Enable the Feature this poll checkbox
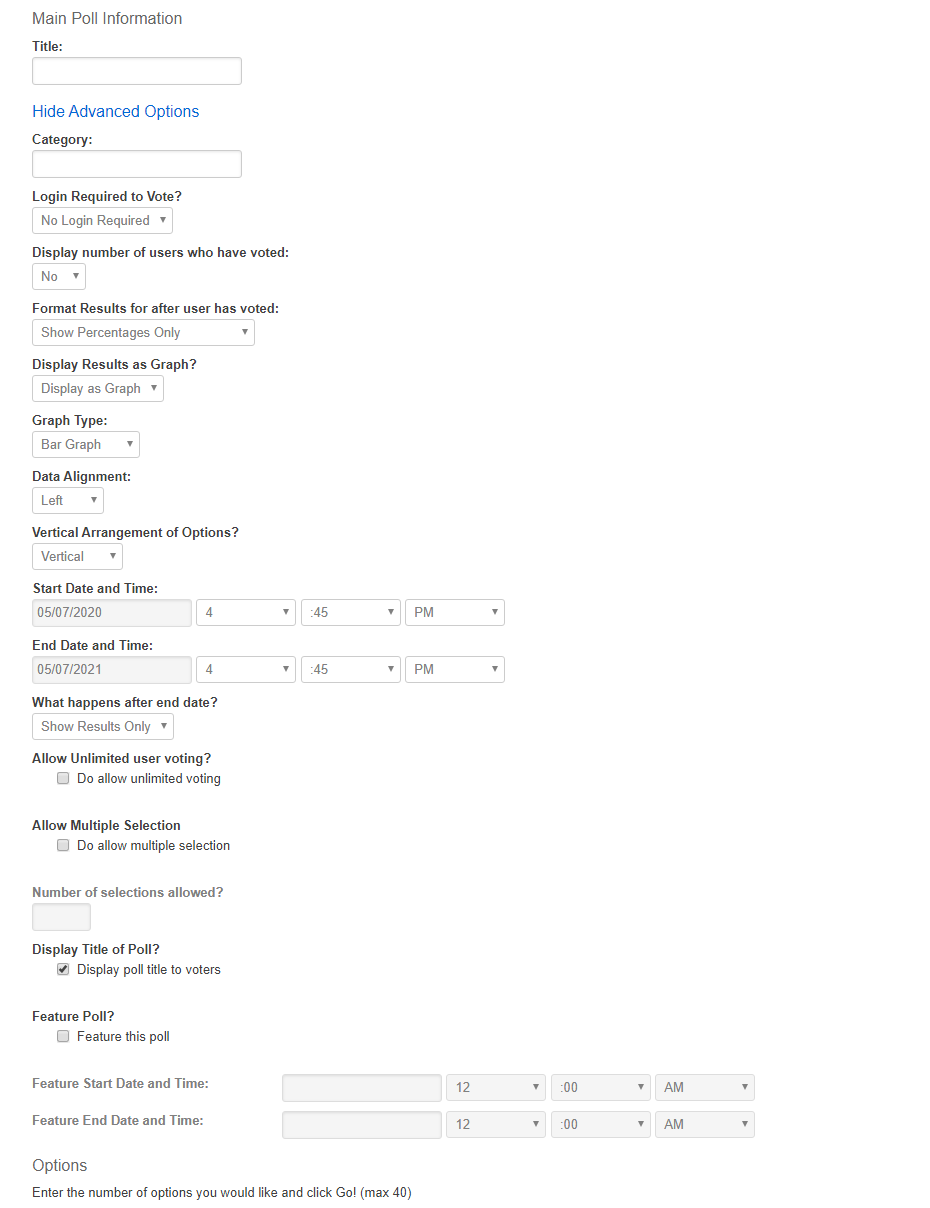Screen dimensions: 930x1208 [63, 1036]
